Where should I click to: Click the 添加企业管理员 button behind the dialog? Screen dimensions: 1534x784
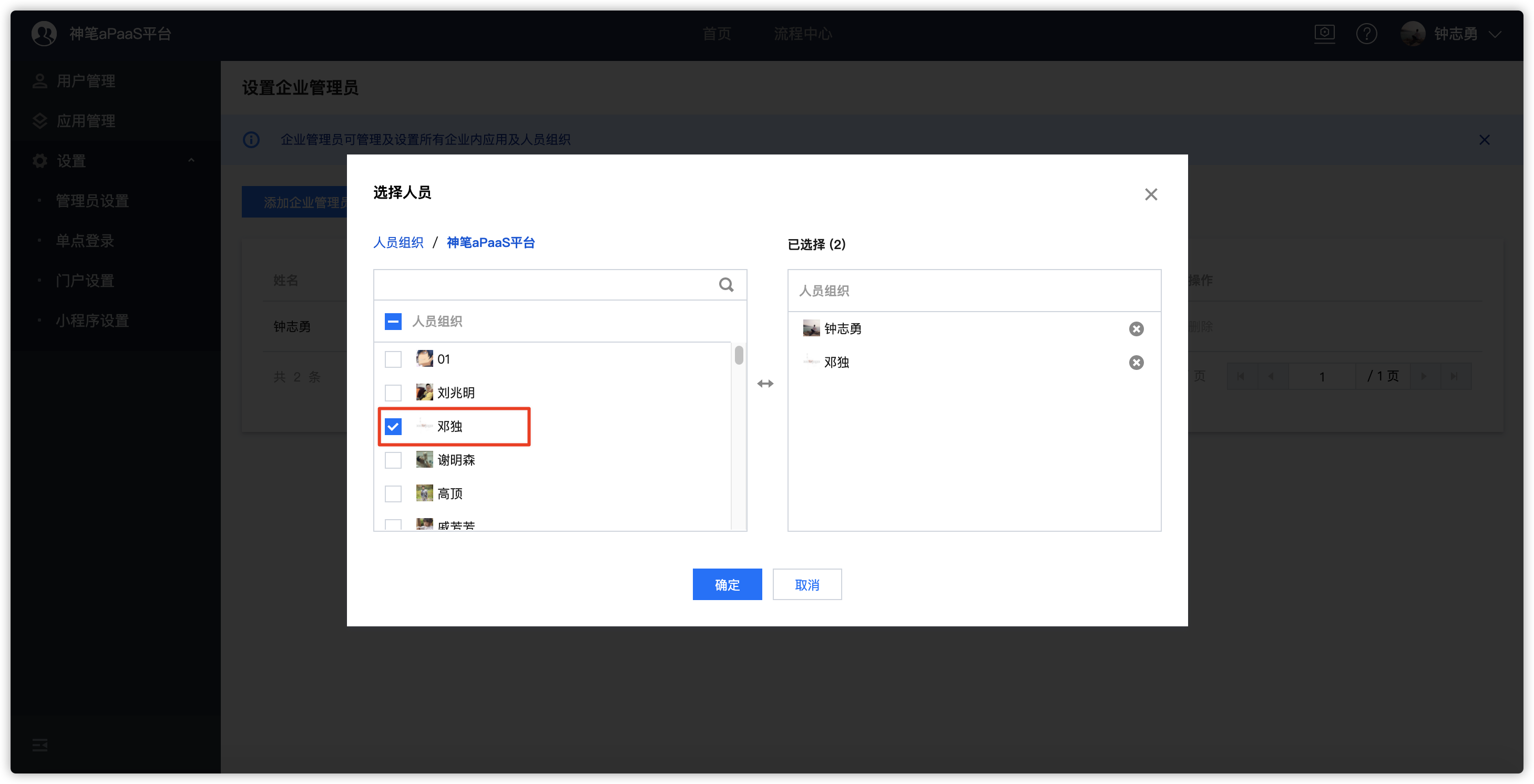click(x=295, y=202)
